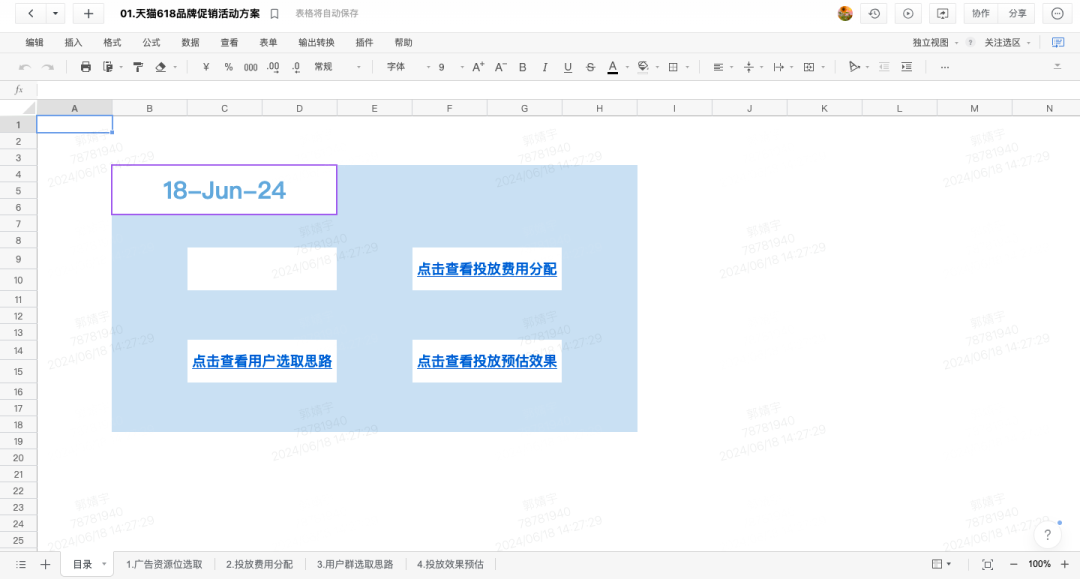Open the user avatar profile
Image resolution: width=1080 pixels, height=579 pixels.
845,13
